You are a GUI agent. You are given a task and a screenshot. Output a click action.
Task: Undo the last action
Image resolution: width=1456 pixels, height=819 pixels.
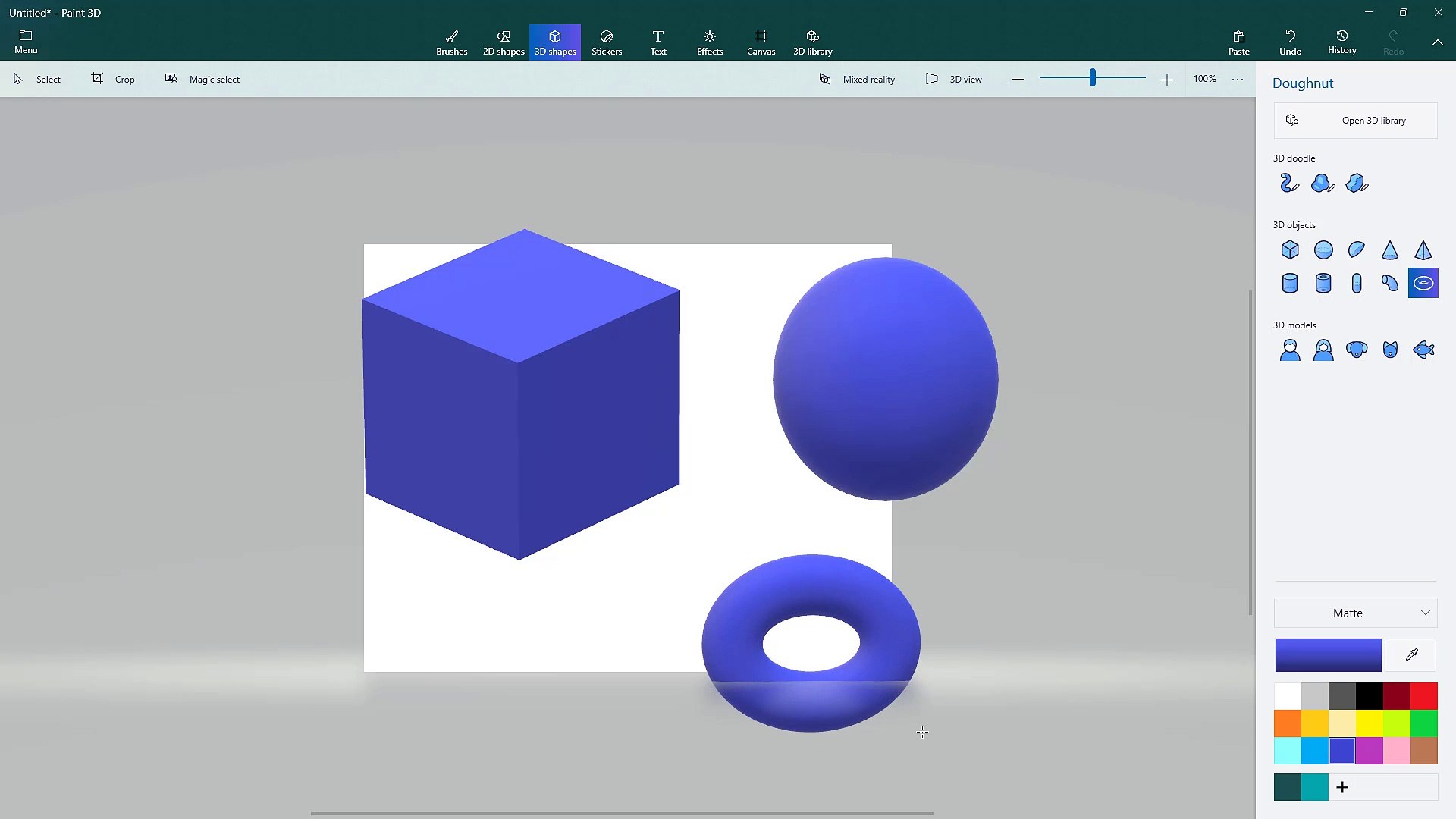(1290, 42)
